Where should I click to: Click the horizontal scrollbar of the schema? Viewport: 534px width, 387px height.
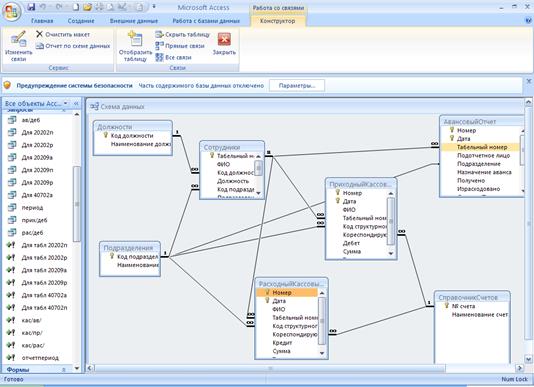pyautogui.click(x=270, y=368)
